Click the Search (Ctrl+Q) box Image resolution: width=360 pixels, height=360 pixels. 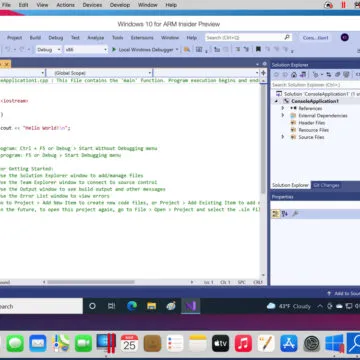point(248,38)
